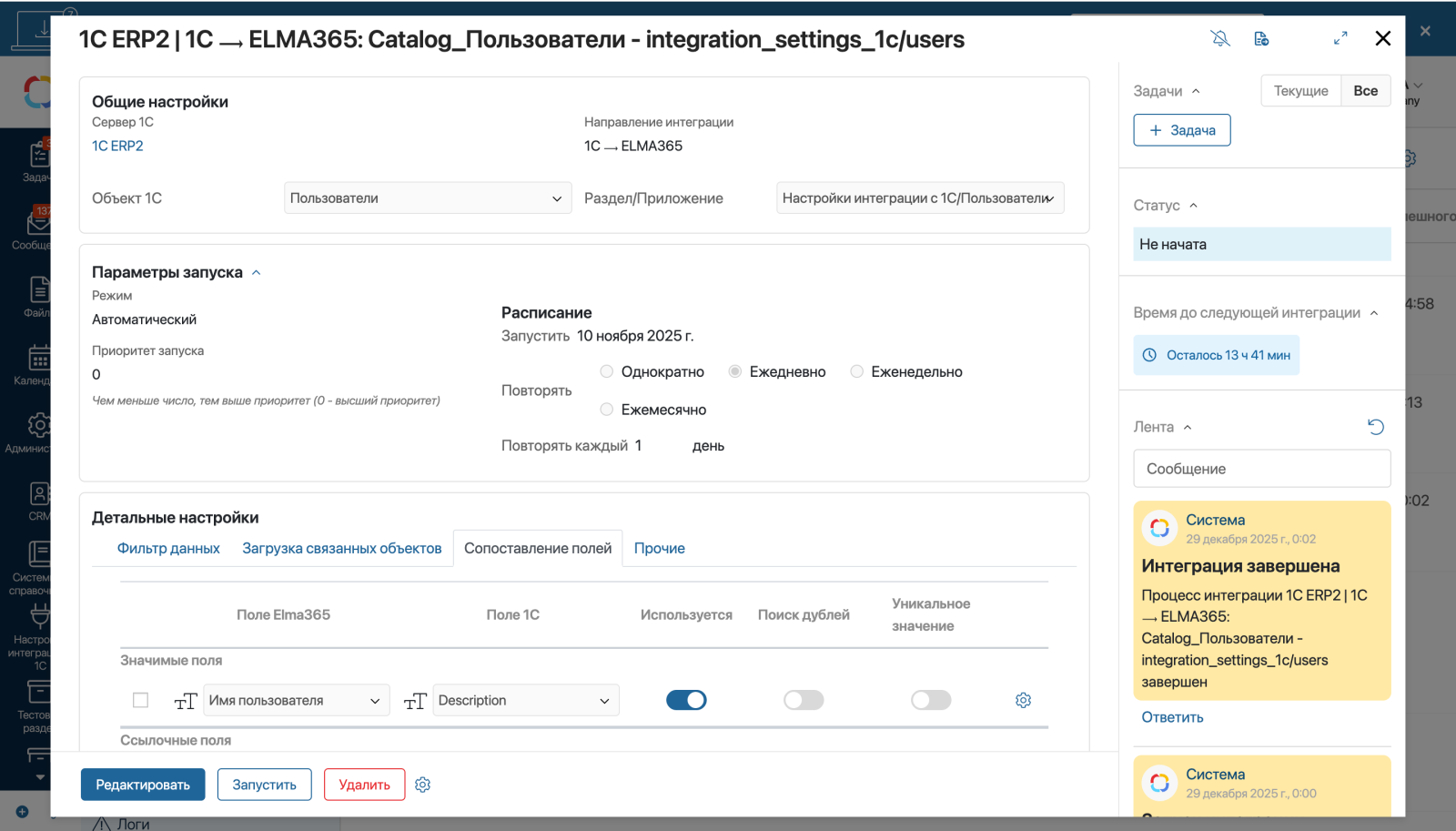This screenshot has height=831, width=1456.
Task: Open the 1C ERP2 server link
Action: click(117, 146)
